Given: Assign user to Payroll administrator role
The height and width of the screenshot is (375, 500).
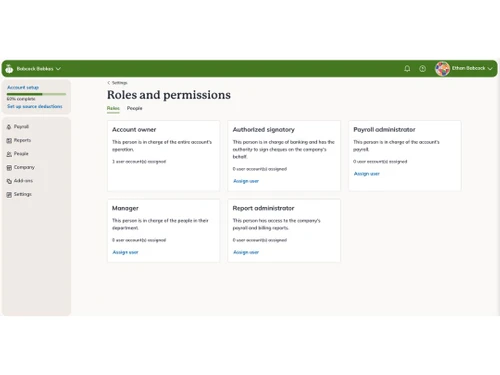Looking at the screenshot, I should [367, 174].
